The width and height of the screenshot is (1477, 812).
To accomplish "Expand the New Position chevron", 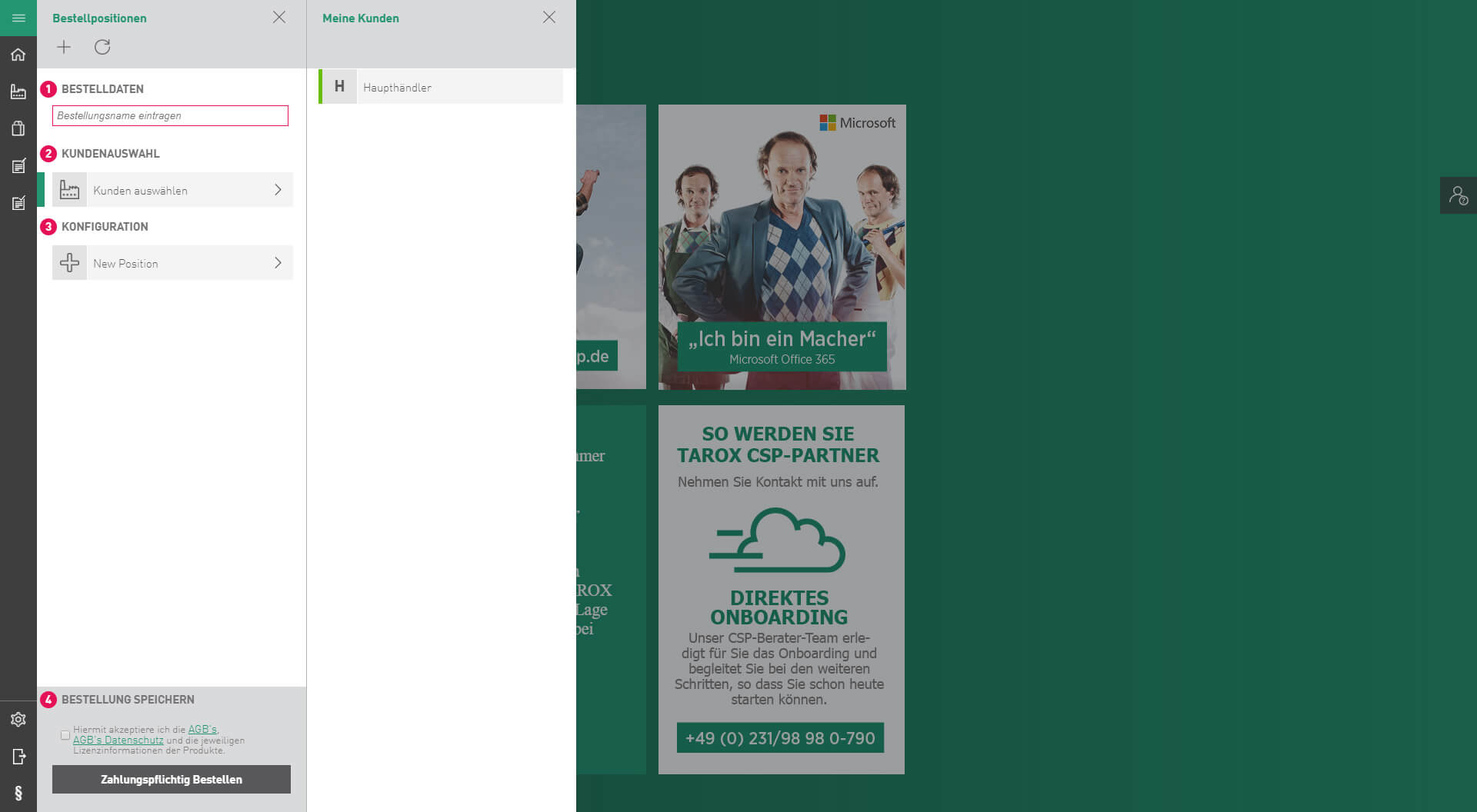I will click(x=278, y=263).
